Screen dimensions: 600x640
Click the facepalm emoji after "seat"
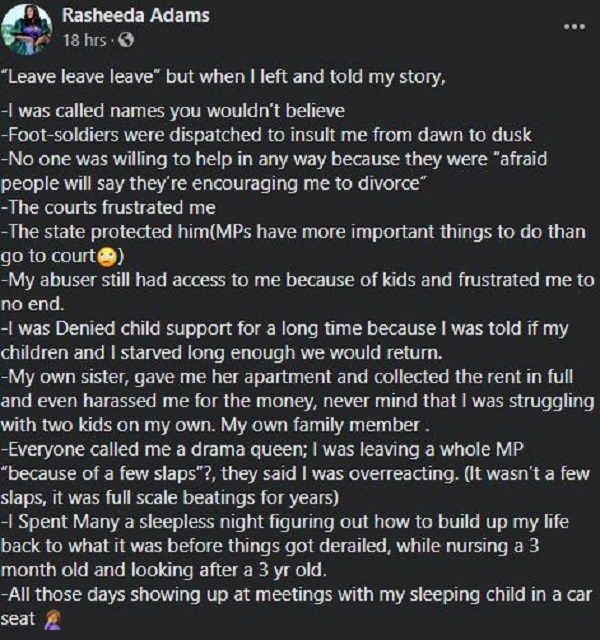coord(48,620)
